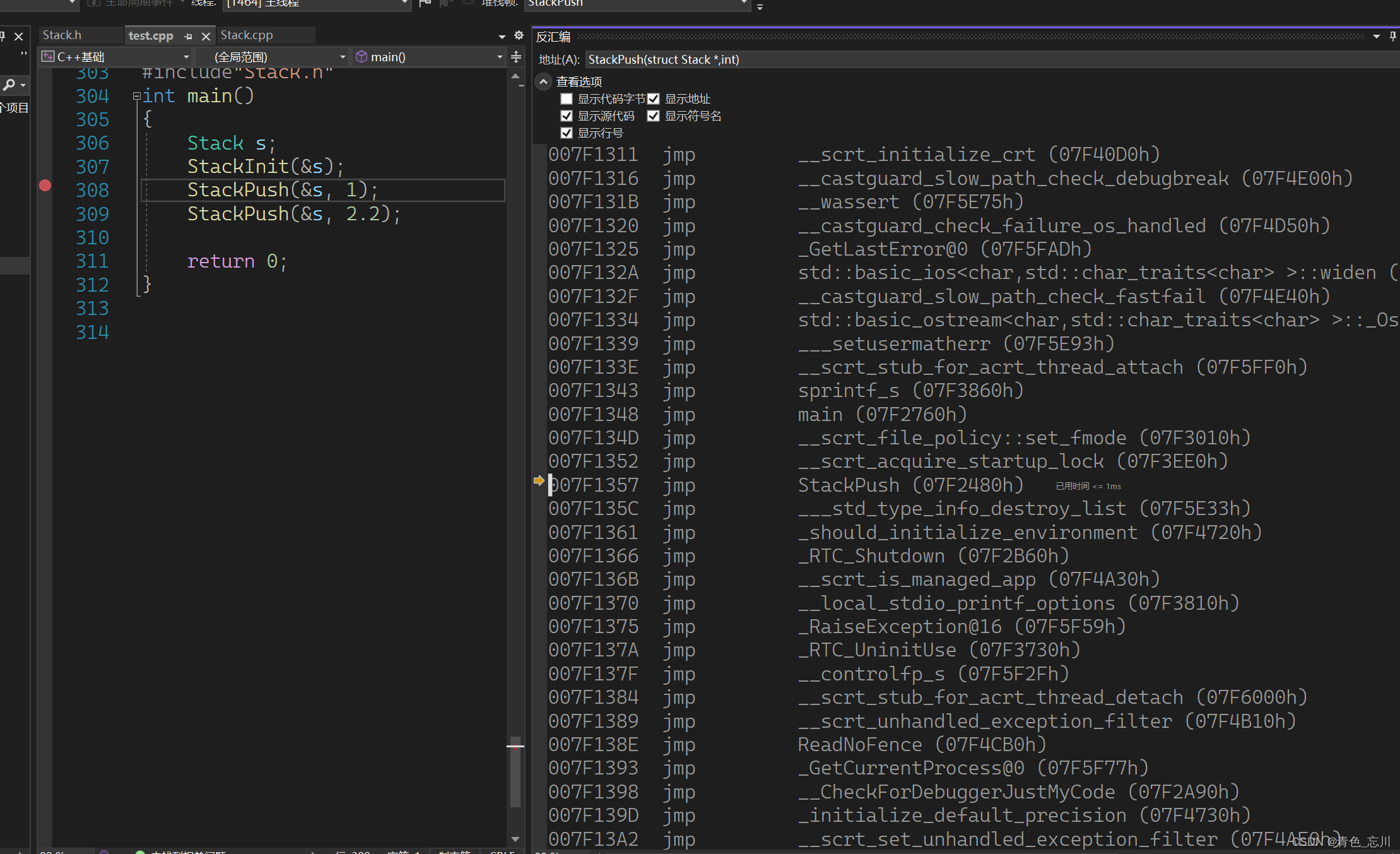This screenshot has height=854, width=1400.
Task: Click code line StackInit(&s);
Action: click(266, 167)
